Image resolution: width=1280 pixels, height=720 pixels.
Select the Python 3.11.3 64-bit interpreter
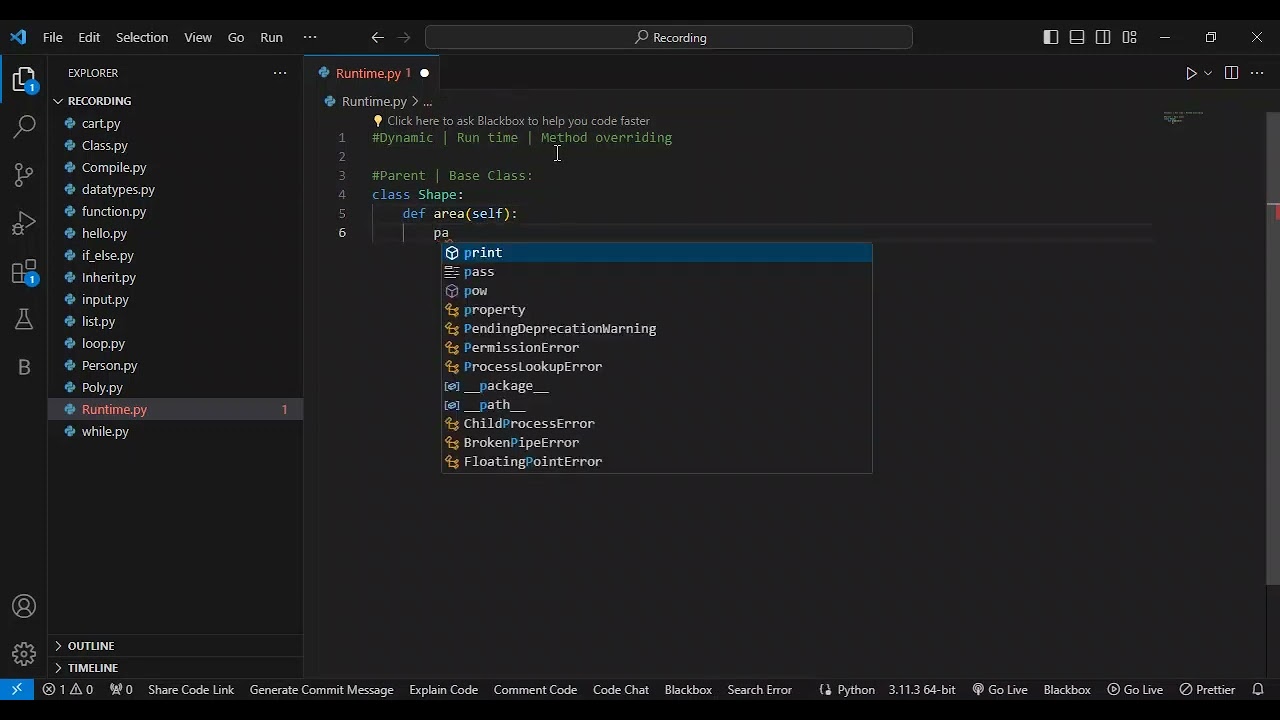[x=922, y=690]
